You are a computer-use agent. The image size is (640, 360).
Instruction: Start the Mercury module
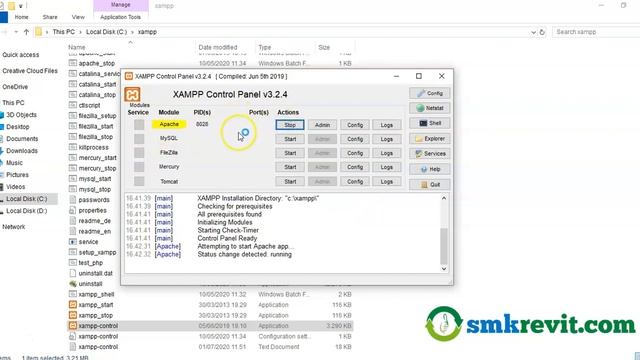[x=290, y=167]
